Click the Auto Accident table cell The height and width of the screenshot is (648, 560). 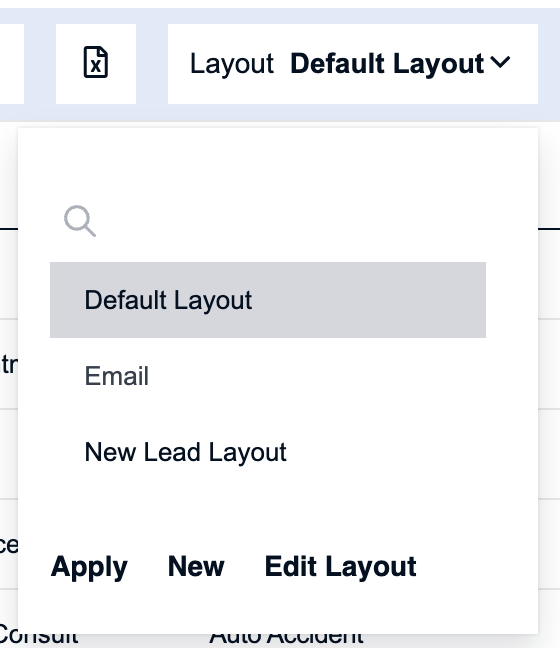tap(286, 638)
